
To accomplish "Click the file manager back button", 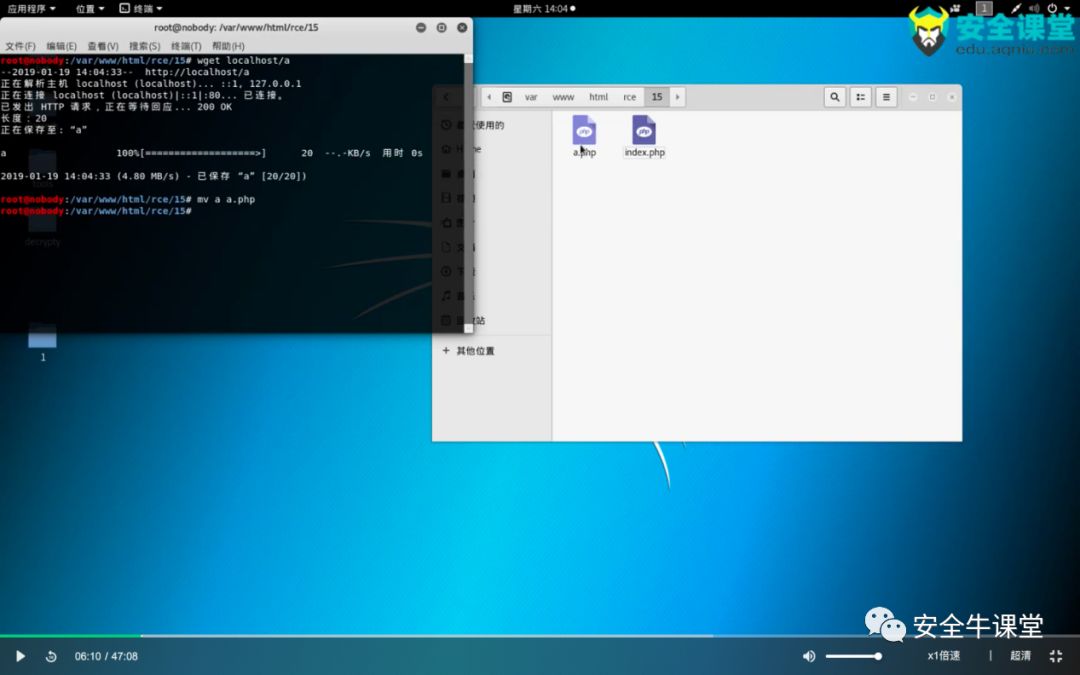I will (x=446, y=97).
